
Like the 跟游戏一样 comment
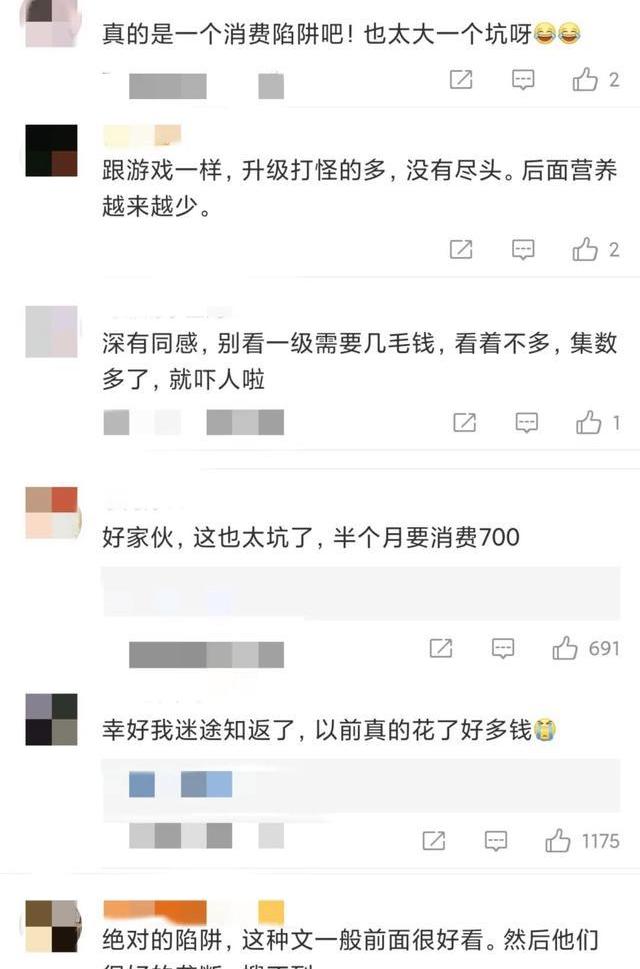click(x=584, y=250)
